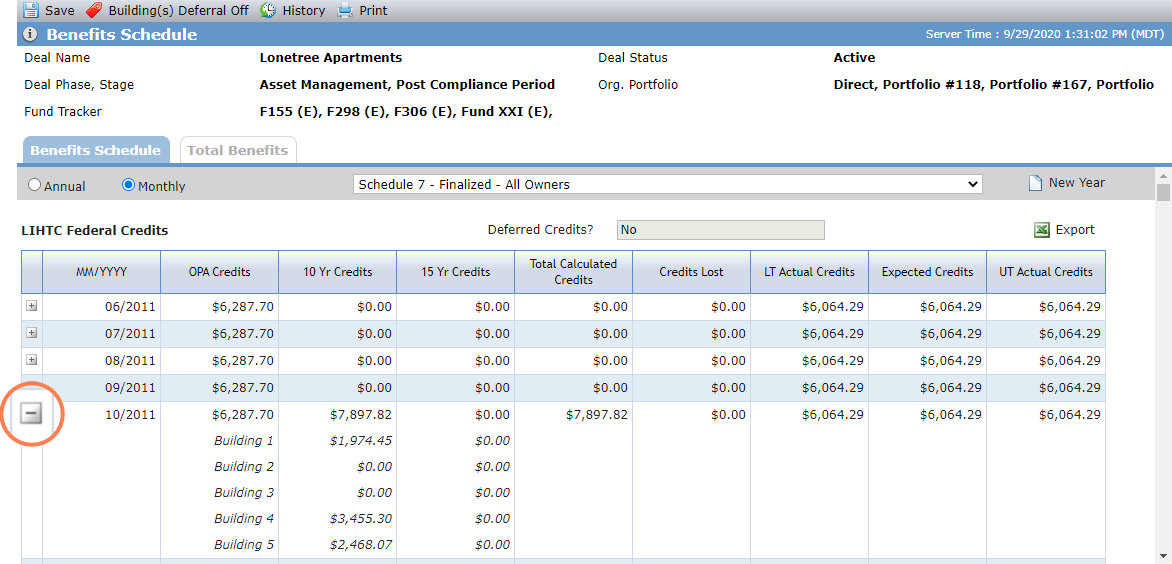The image size is (1172, 564).
Task: Select the Annual radio button
Action: pos(34,185)
